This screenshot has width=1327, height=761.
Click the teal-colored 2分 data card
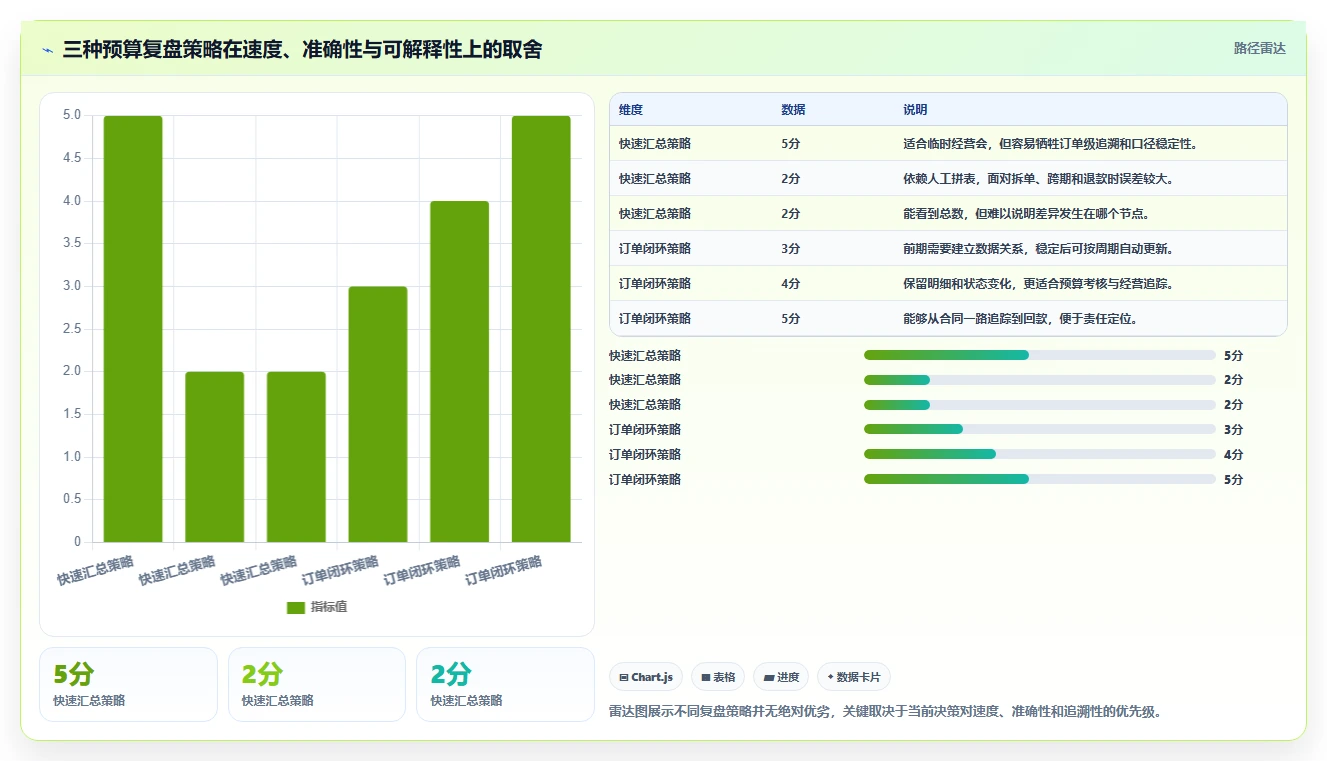point(505,684)
